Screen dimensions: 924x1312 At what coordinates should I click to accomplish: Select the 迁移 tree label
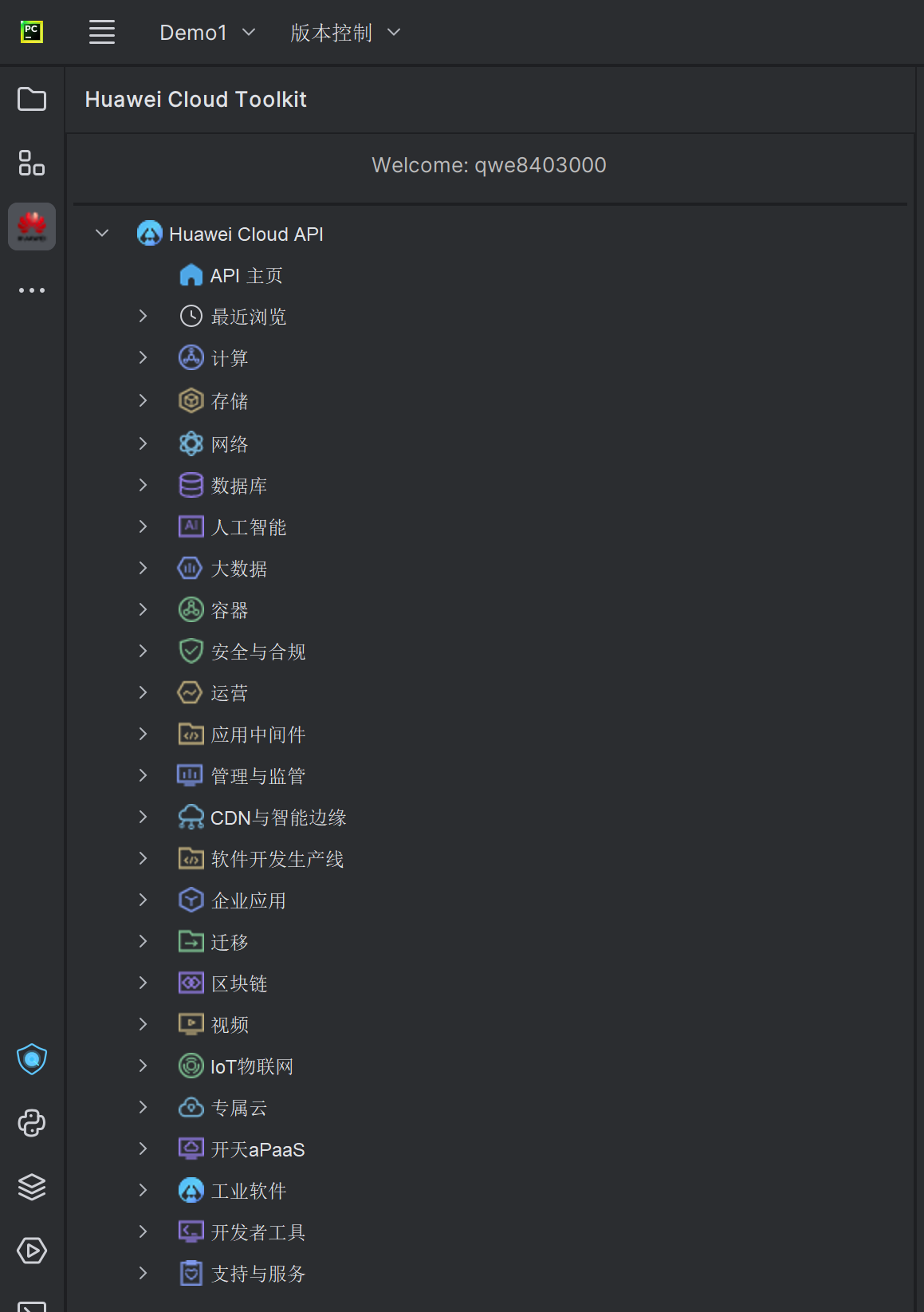click(x=230, y=942)
